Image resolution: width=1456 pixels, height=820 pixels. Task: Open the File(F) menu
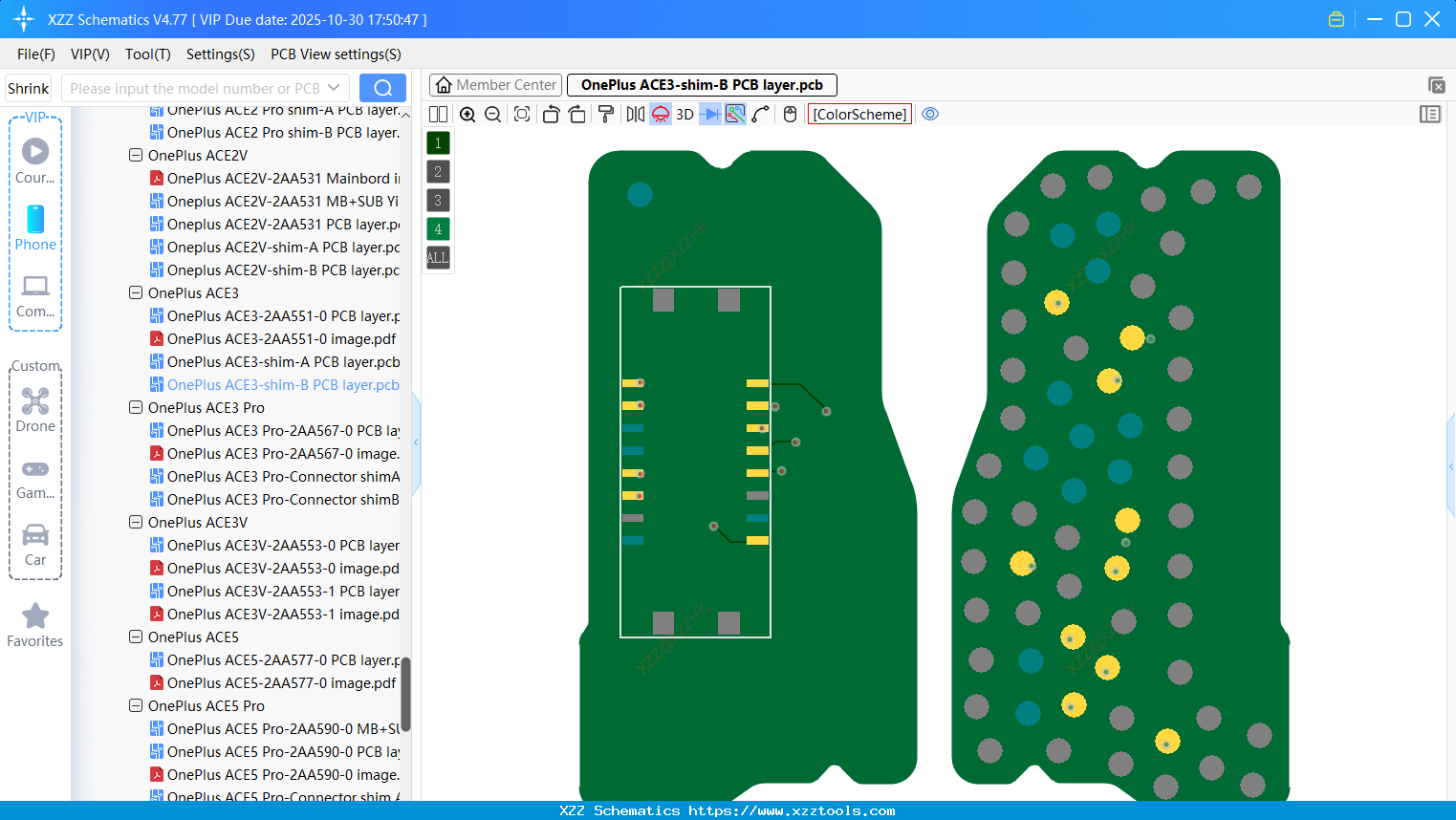tap(36, 54)
